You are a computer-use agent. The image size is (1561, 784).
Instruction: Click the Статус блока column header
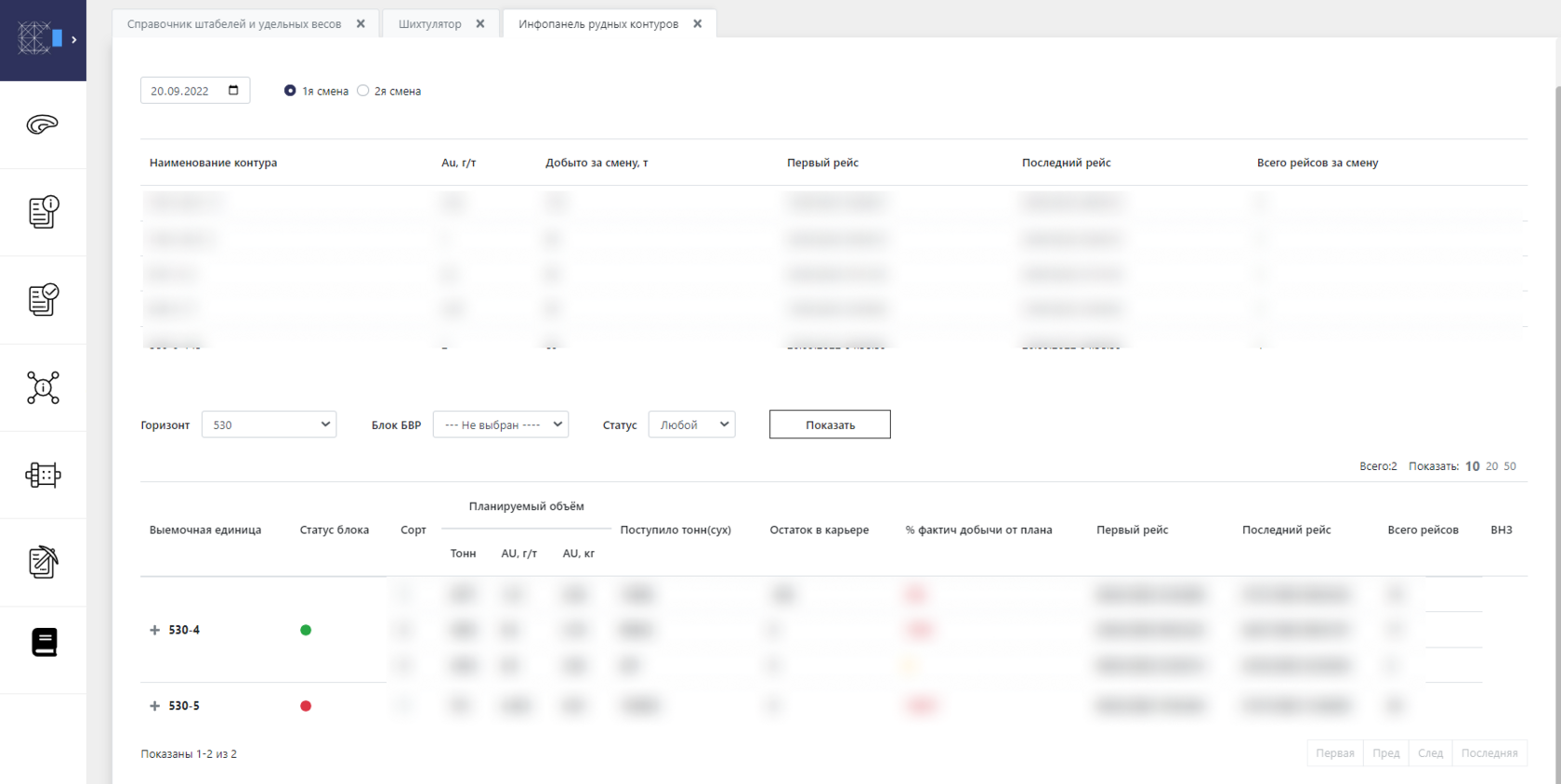[x=334, y=529]
